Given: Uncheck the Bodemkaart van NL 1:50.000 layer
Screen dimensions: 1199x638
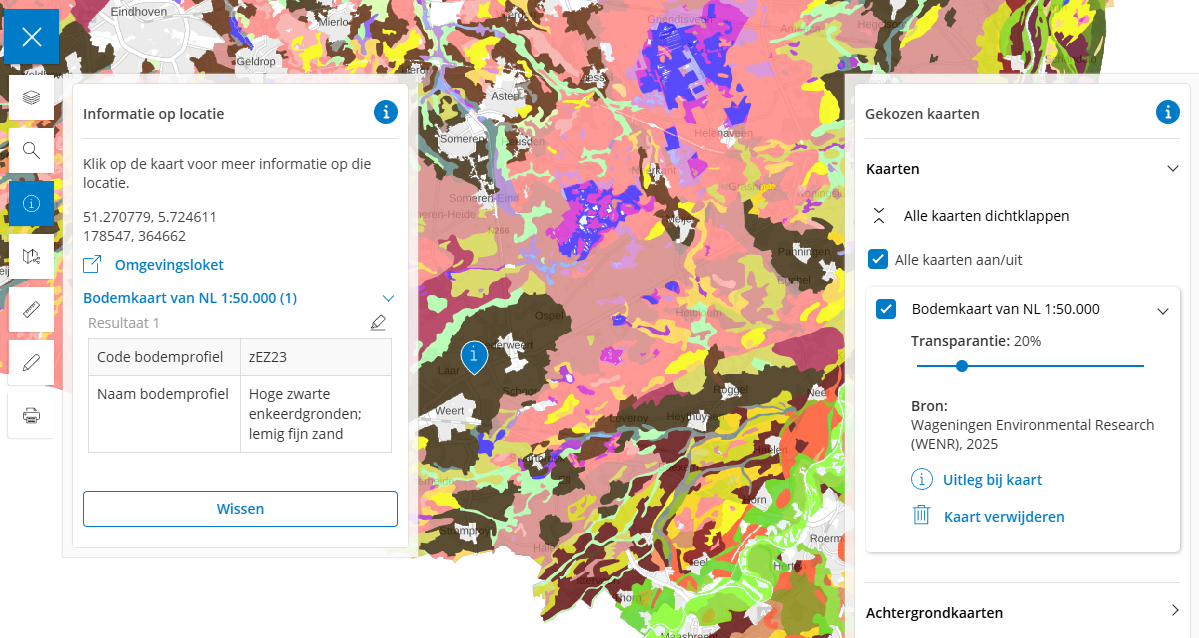Looking at the screenshot, I should pyautogui.click(x=886, y=309).
